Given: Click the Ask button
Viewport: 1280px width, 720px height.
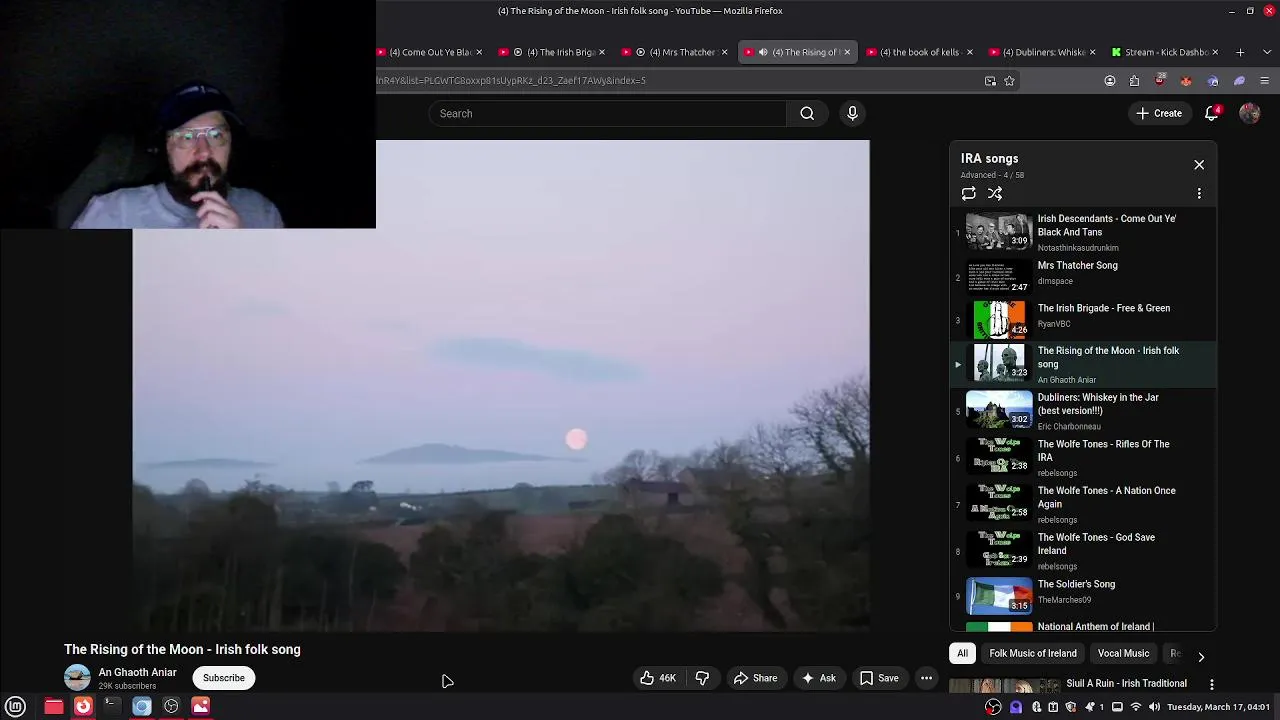Looking at the screenshot, I should (818, 678).
